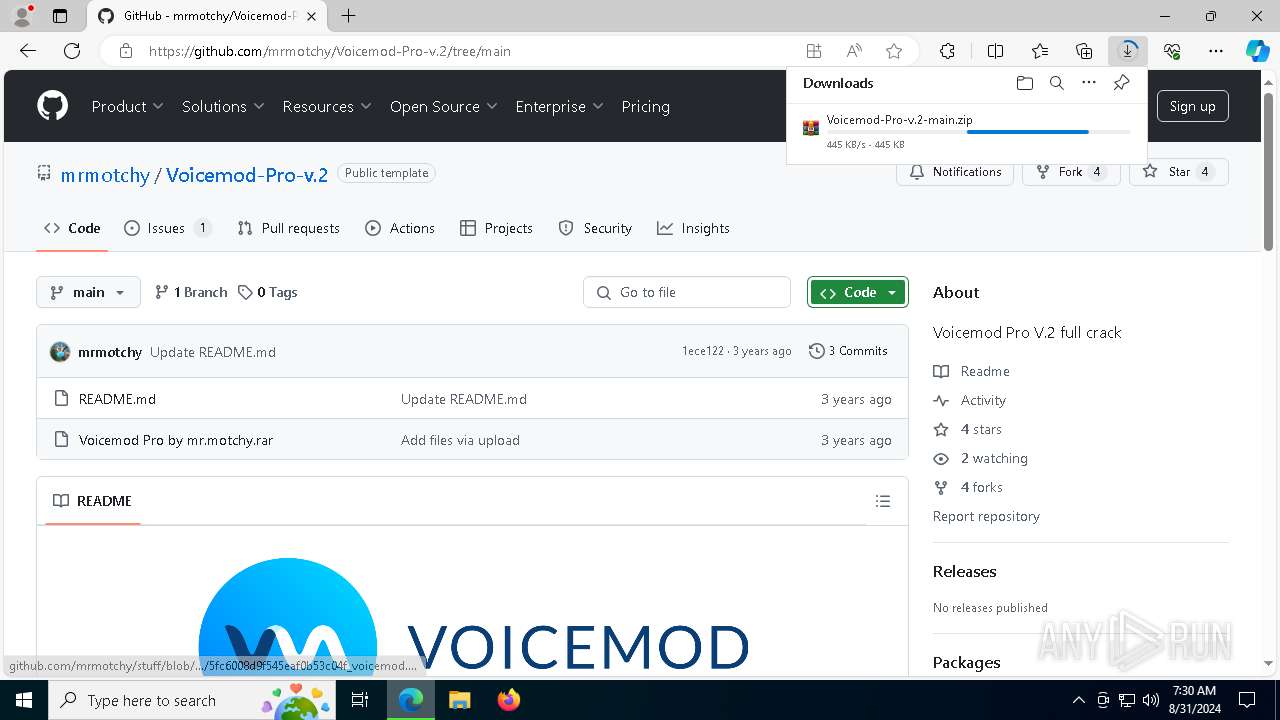The height and width of the screenshot is (720, 1280).
Task: Open Edge Settings and more menu
Action: pyautogui.click(x=1216, y=51)
